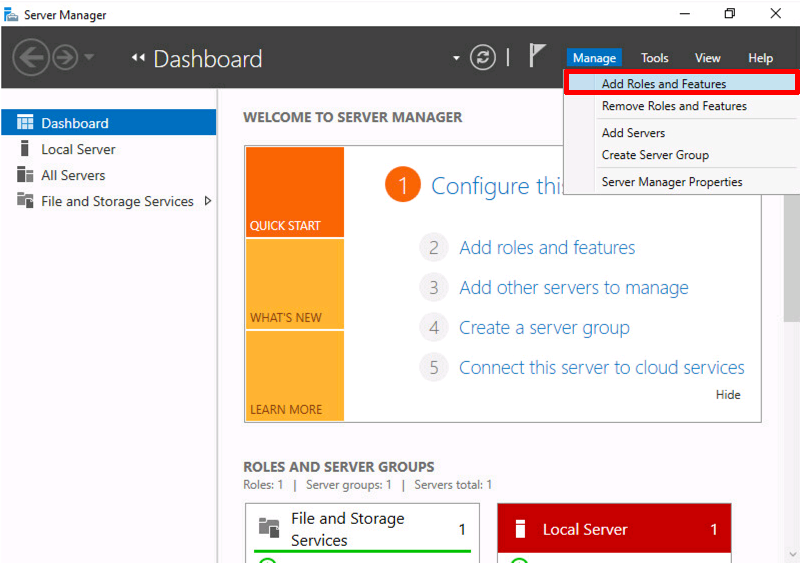The width and height of the screenshot is (800, 563).
Task: Open the QUICK START tile
Action: (x=295, y=192)
